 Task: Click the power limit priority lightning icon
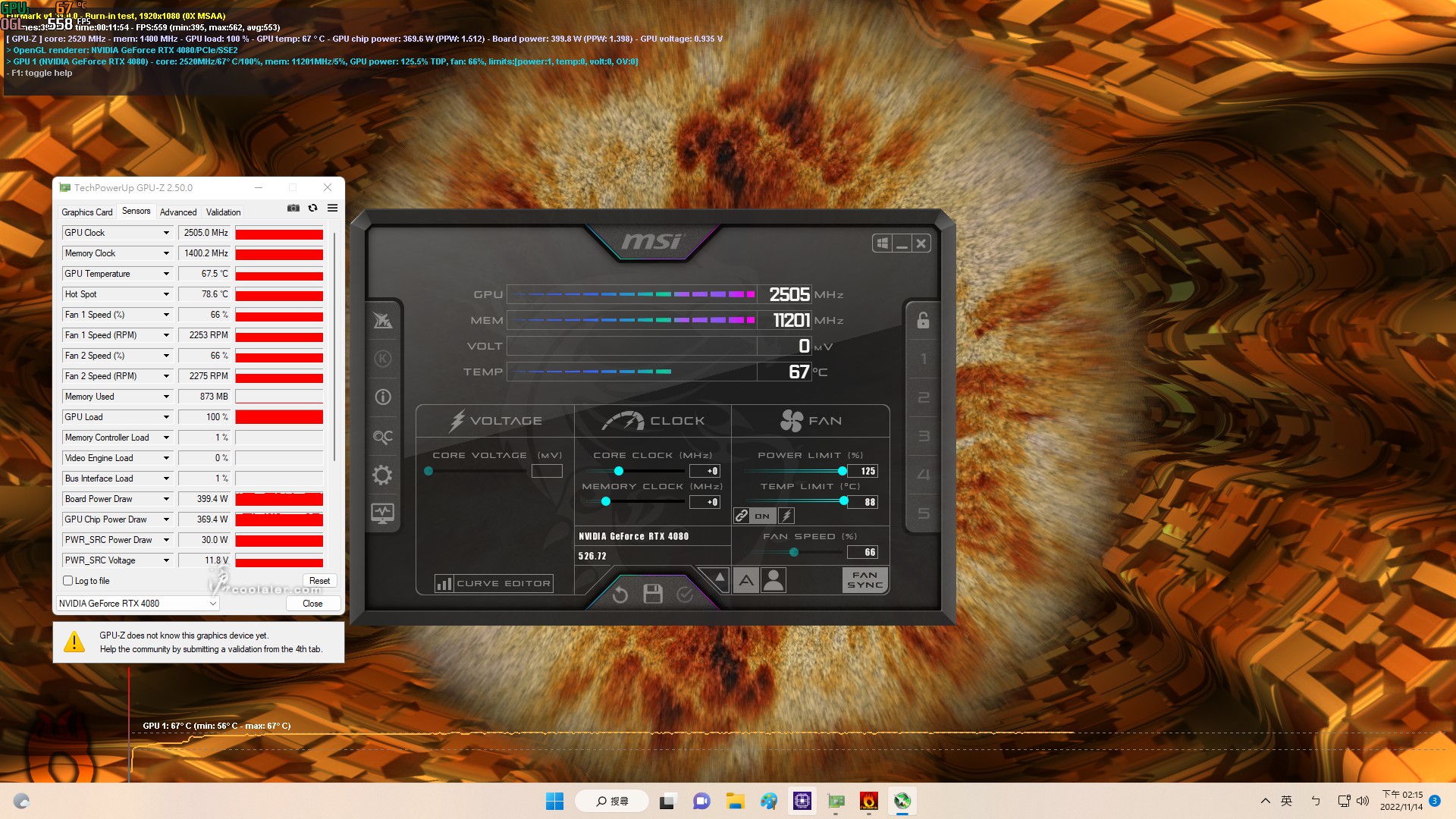click(x=786, y=516)
